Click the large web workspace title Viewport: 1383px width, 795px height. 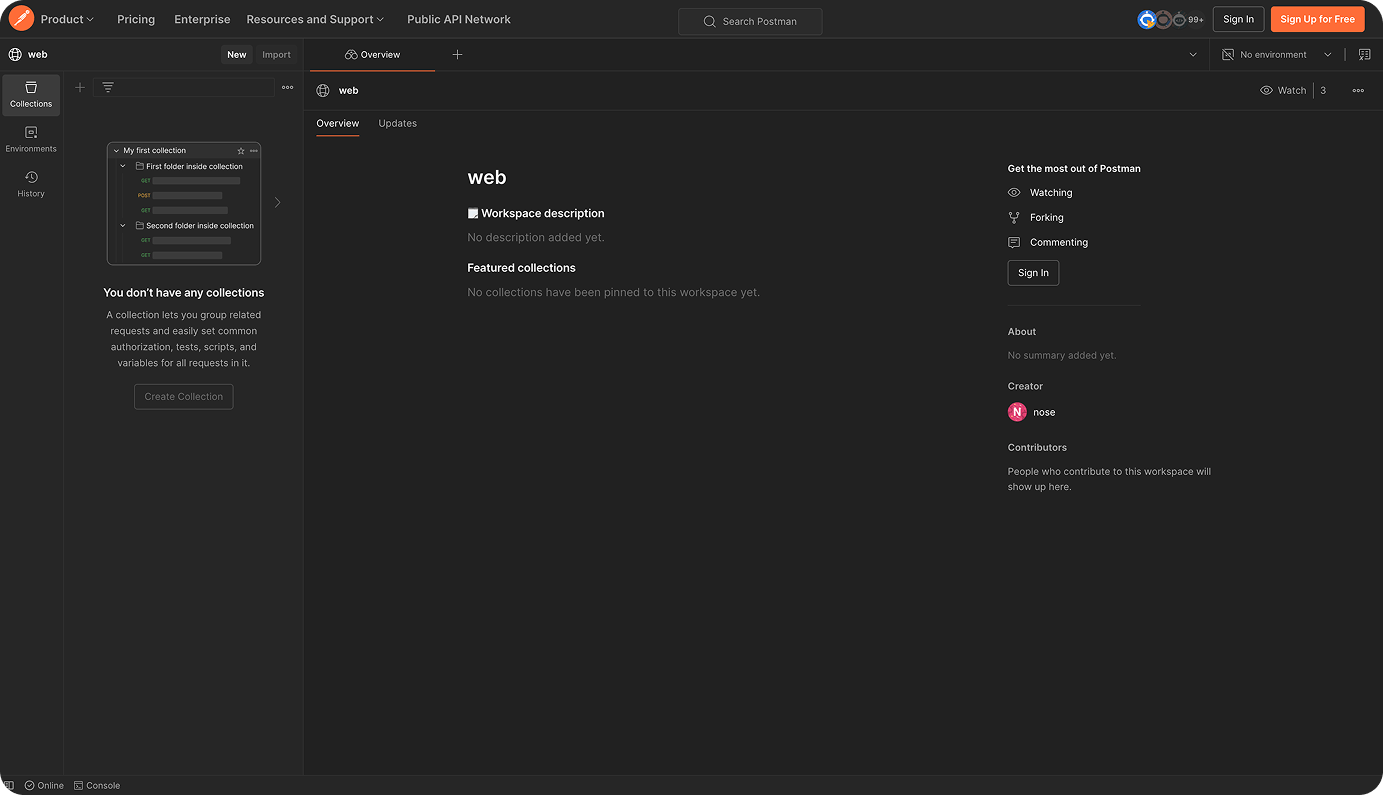click(x=487, y=178)
